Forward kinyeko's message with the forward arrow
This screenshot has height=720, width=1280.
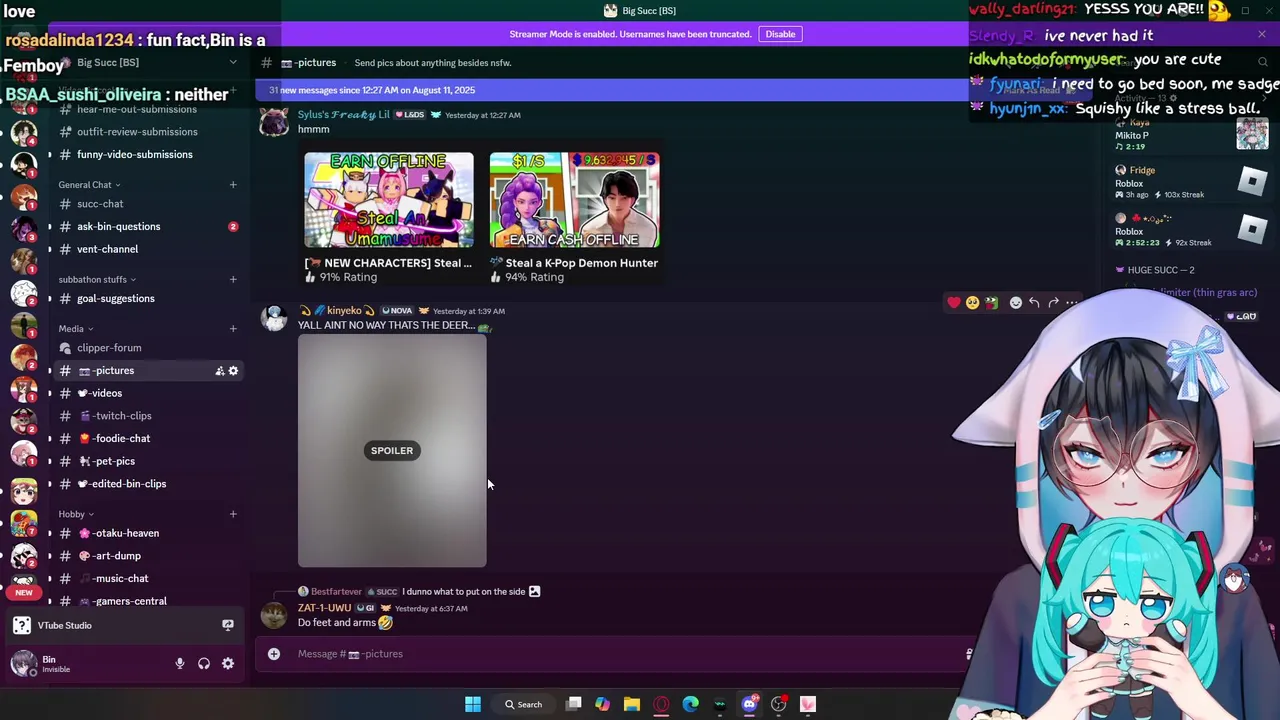point(1053,302)
